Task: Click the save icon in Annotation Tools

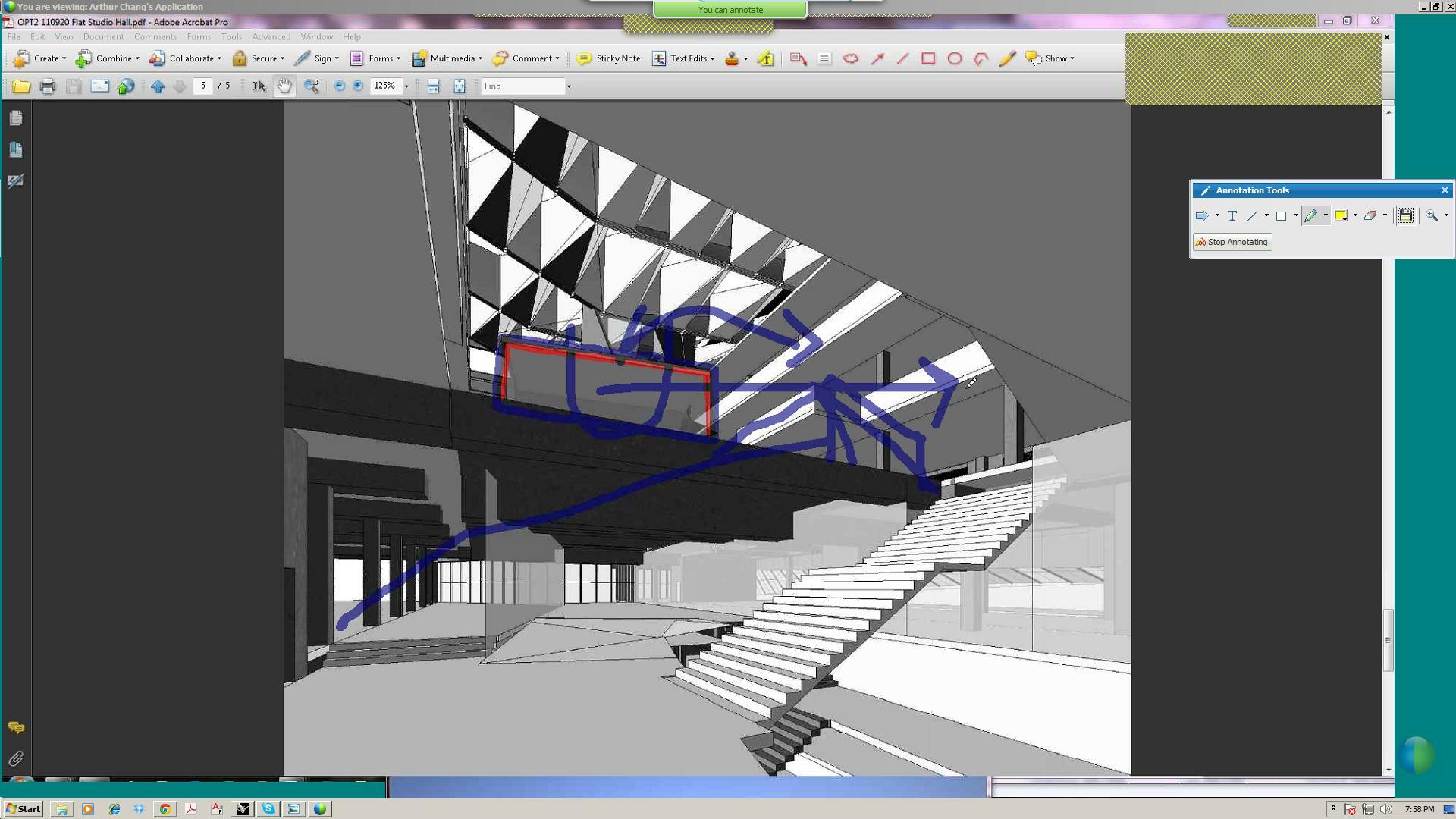Action: [x=1406, y=216]
